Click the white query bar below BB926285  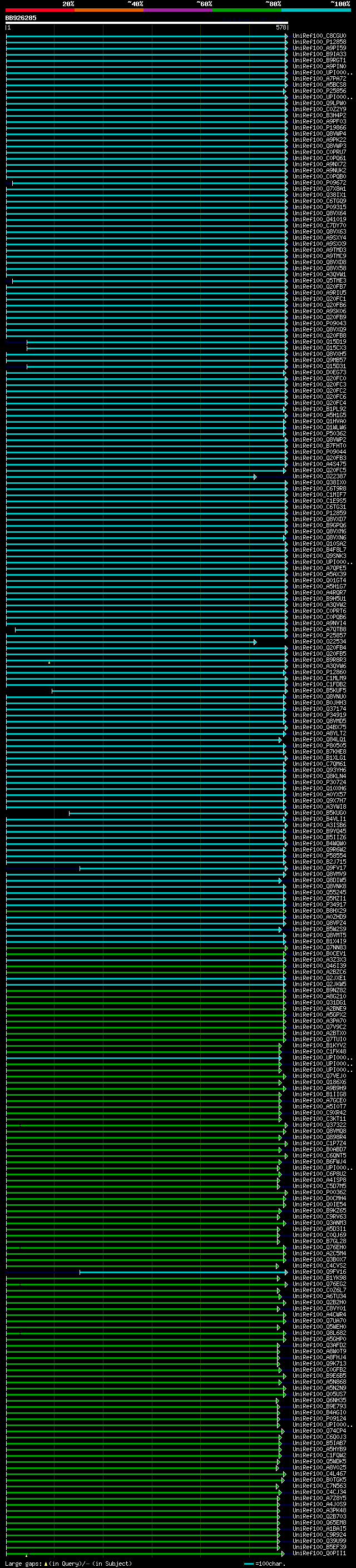(147, 22)
